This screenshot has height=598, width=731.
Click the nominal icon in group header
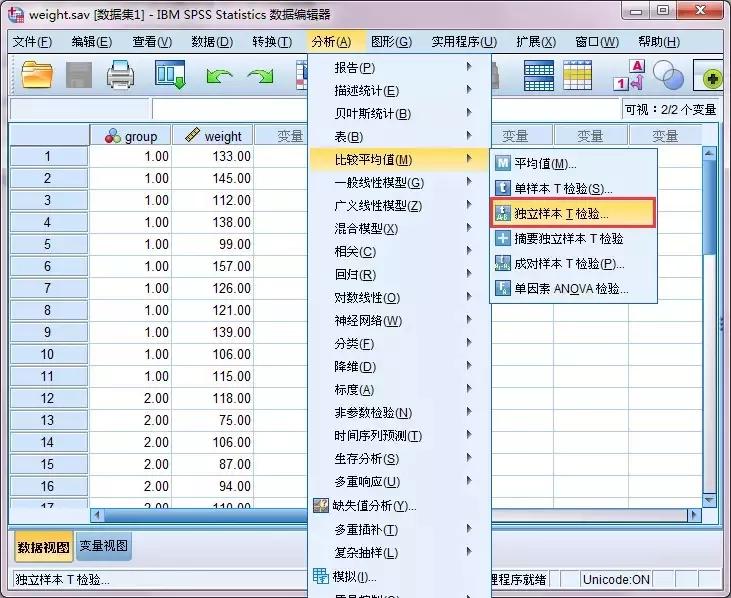pos(112,136)
